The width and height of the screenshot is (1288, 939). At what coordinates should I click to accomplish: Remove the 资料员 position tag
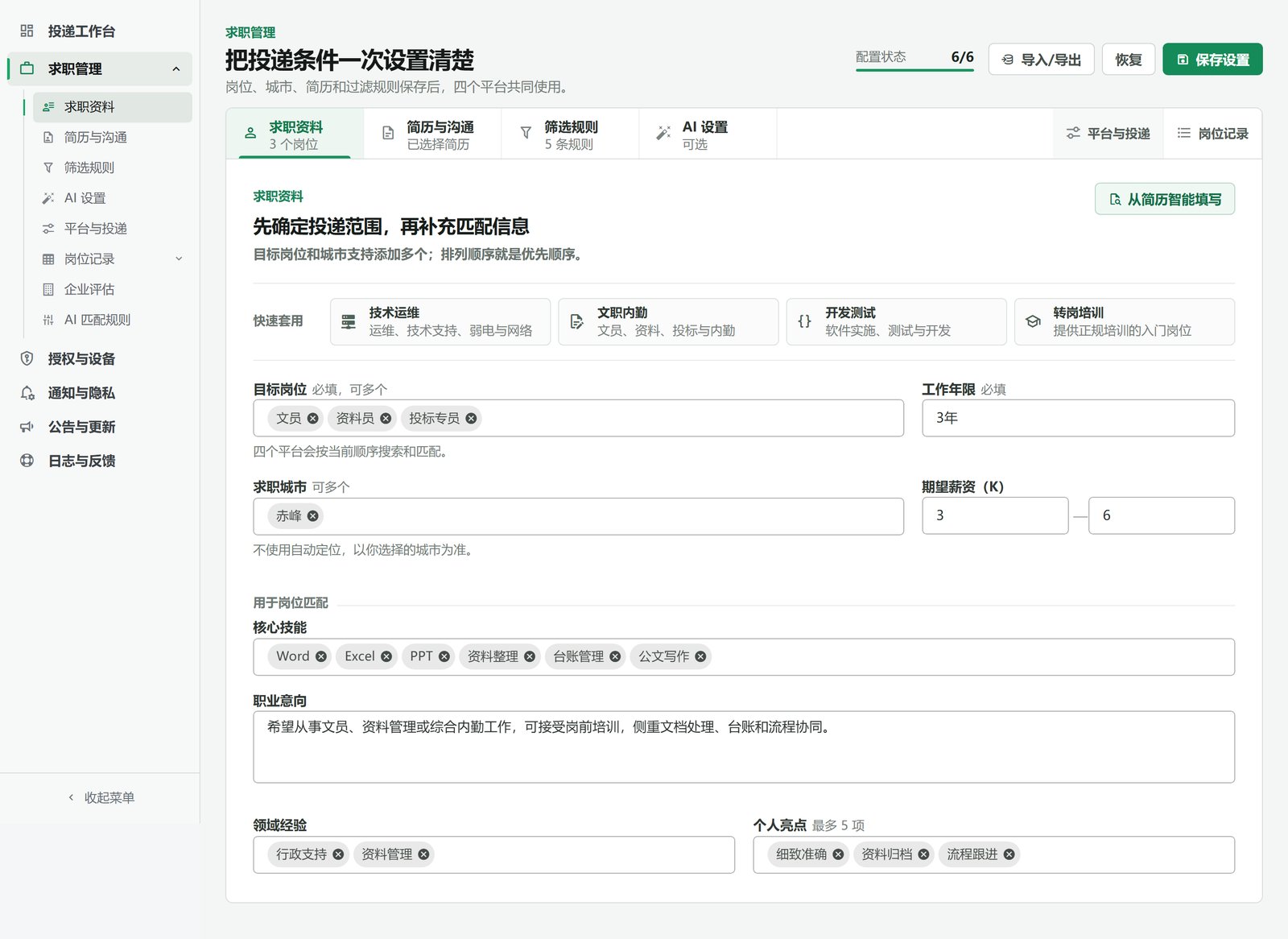point(386,418)
